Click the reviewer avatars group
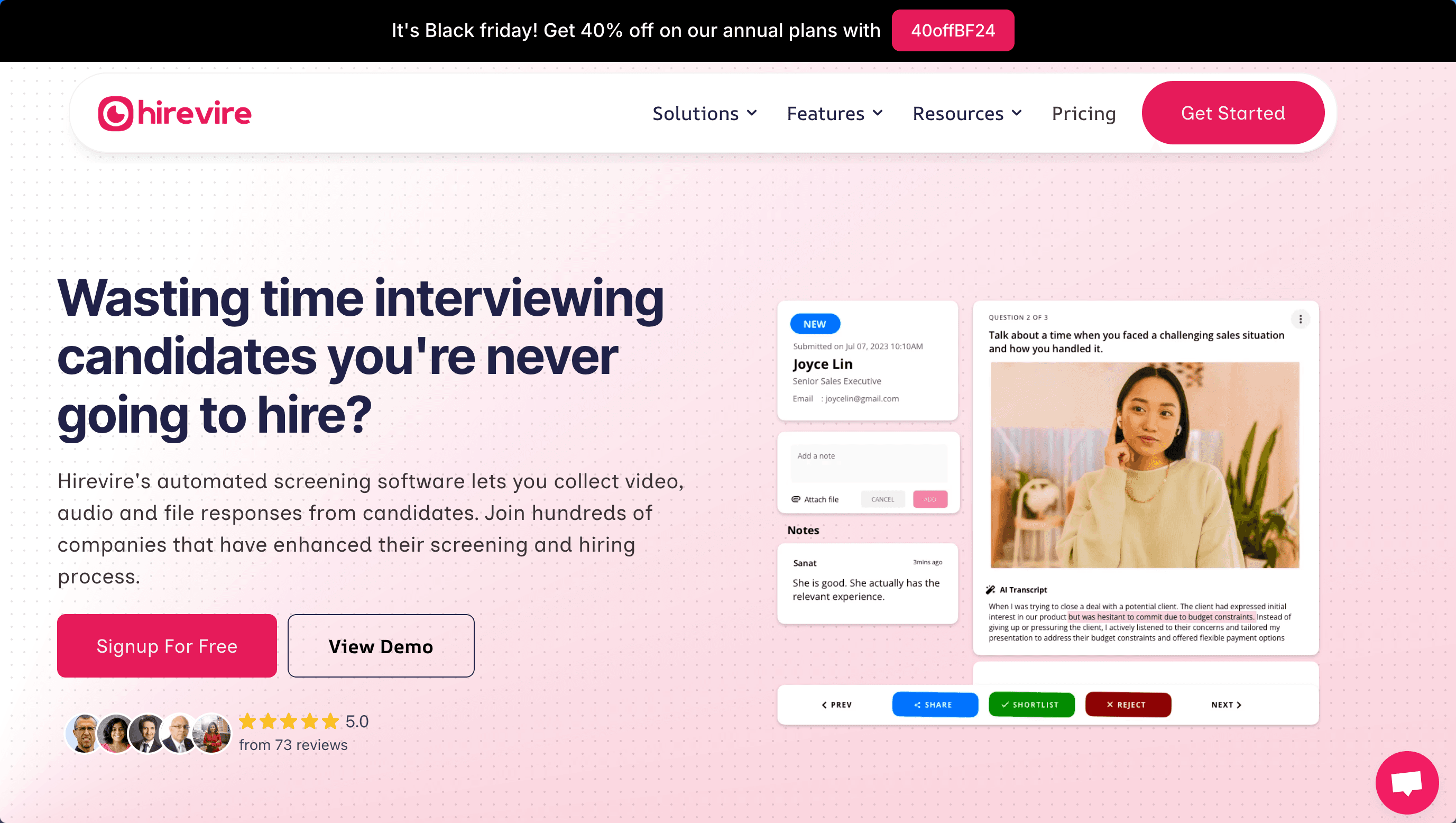The width and height of the screenshot is (1456, 823). (148, 733)
